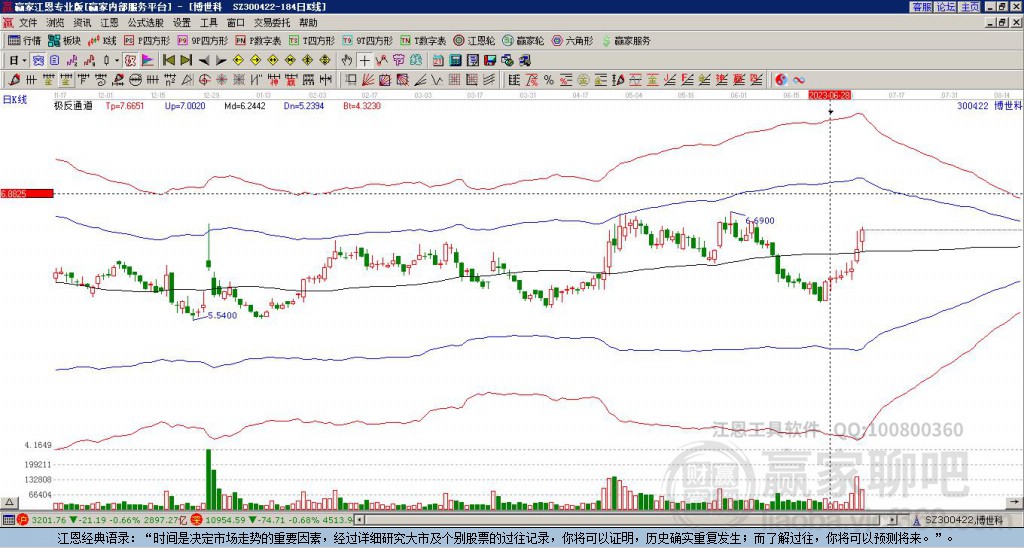Screen dimensions: 1024x548
Task: Click the 客服 button in title bar
Action: tap(921, 7)
